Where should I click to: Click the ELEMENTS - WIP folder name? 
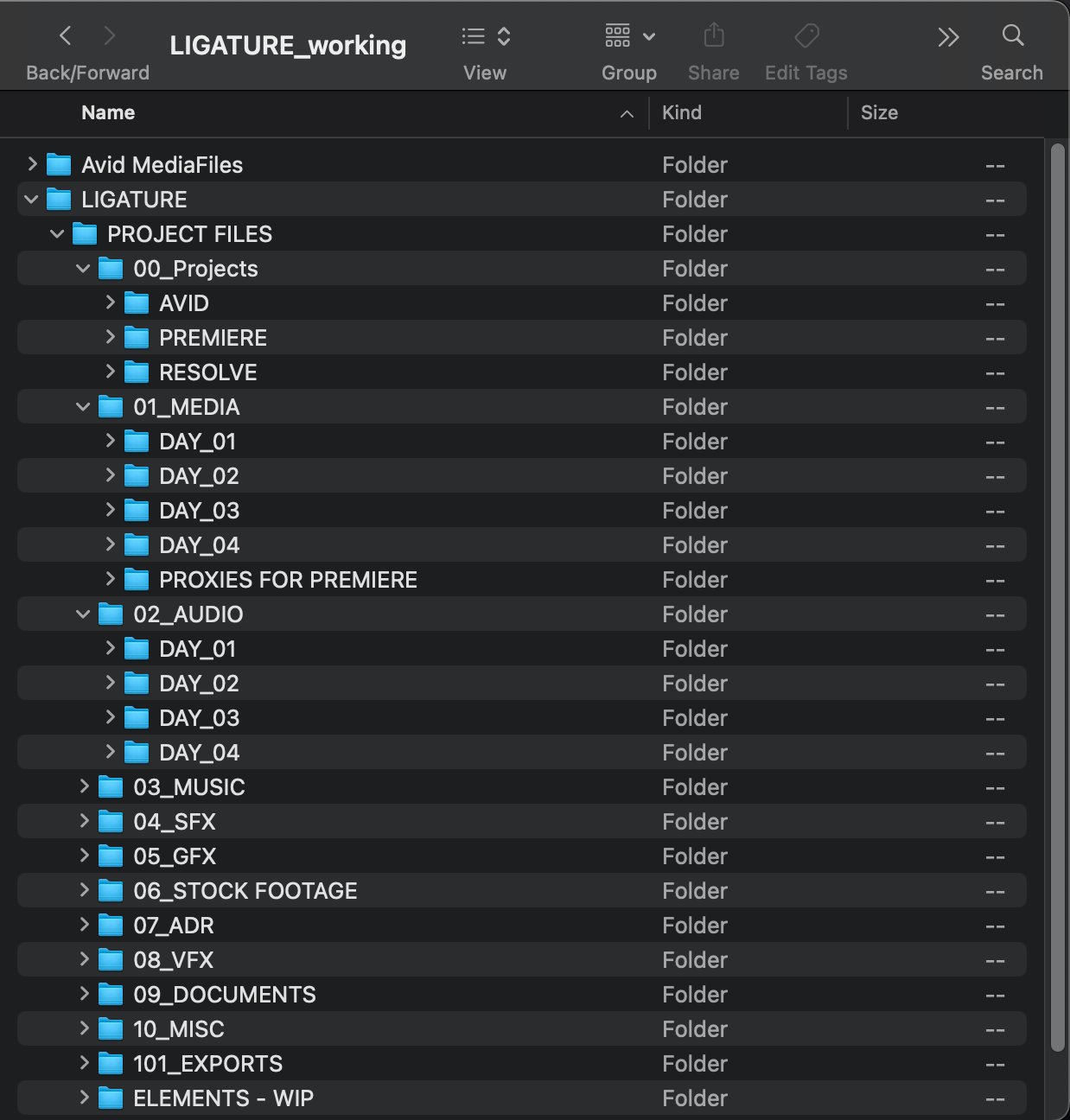(x=224, y=1098)
